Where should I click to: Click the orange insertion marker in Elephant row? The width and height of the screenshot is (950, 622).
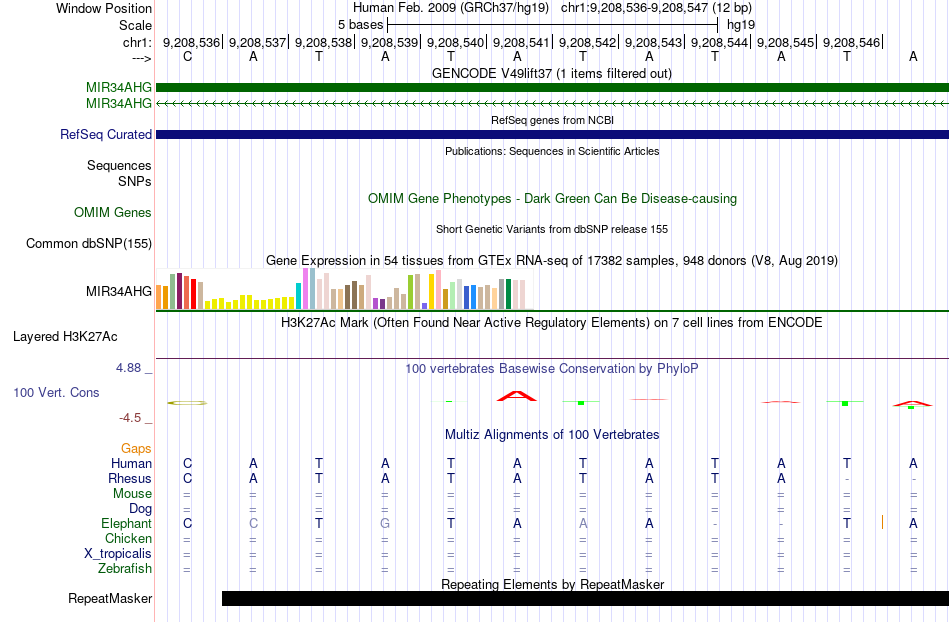pyautogui.click(x=882, y=522)
